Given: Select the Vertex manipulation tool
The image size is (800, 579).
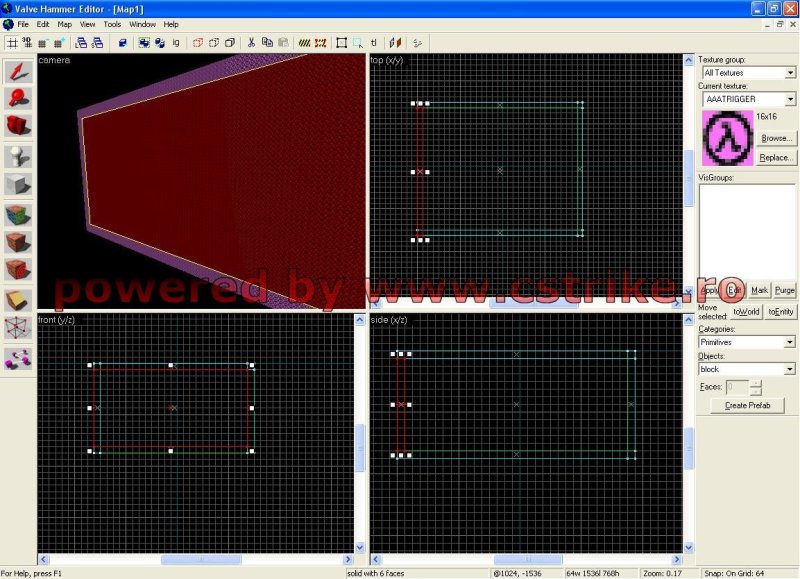Looking at the screenshot, I should pos(18,328).
